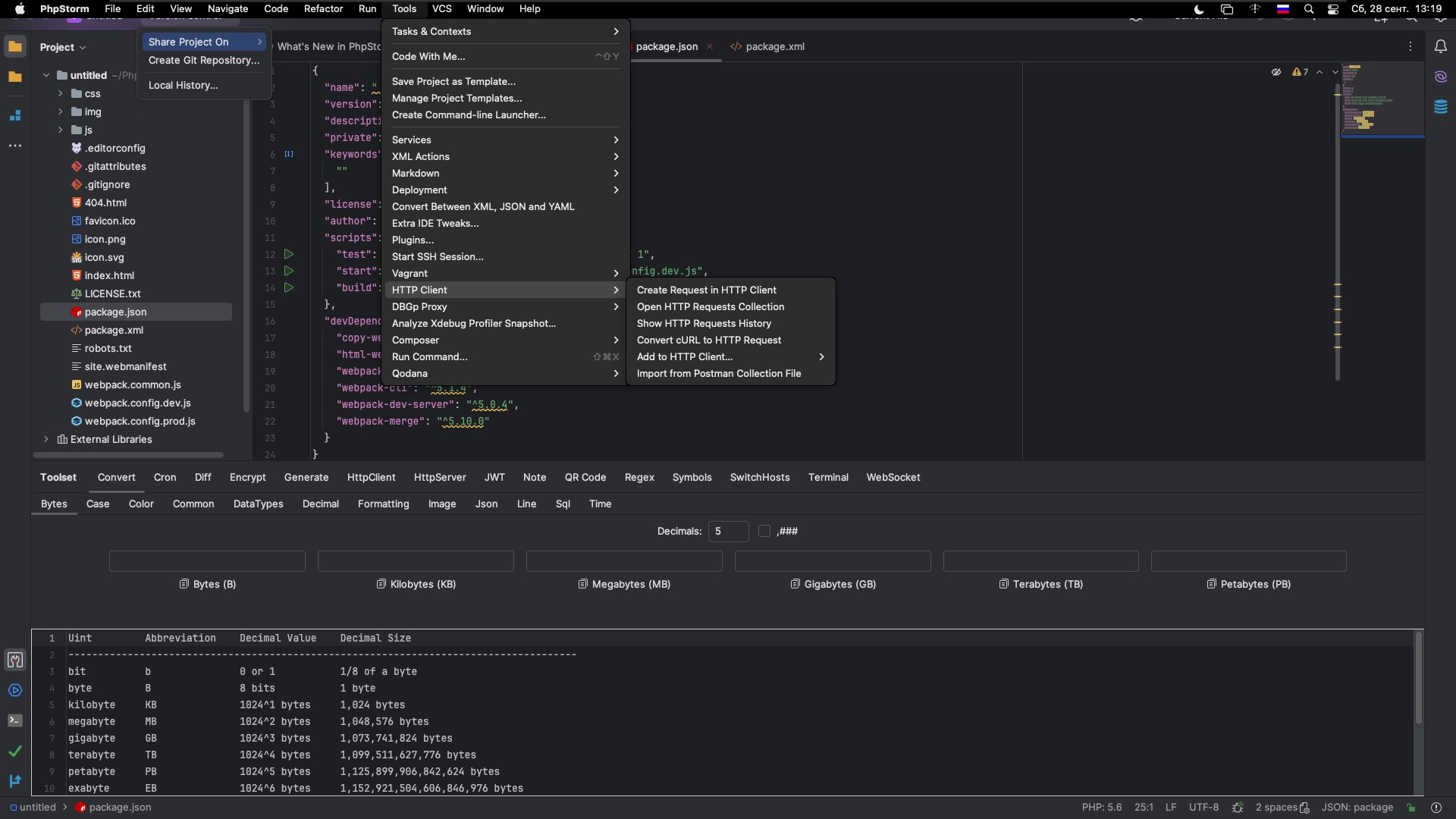
Task: Open the Structure tool window icon
Action: click(x=15, y=115)
